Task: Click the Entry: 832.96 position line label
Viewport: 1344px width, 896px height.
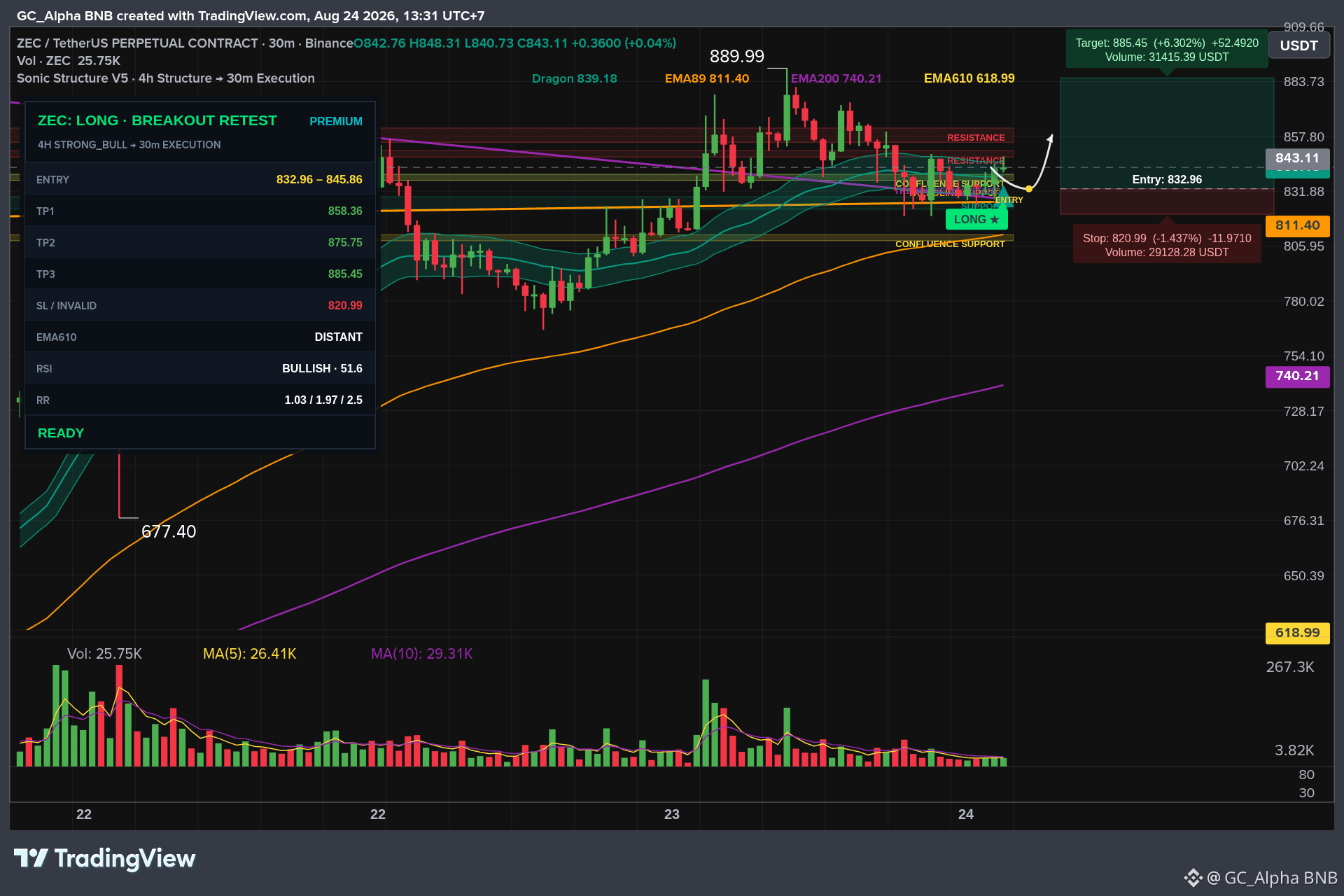Action: coord(1167,180)
